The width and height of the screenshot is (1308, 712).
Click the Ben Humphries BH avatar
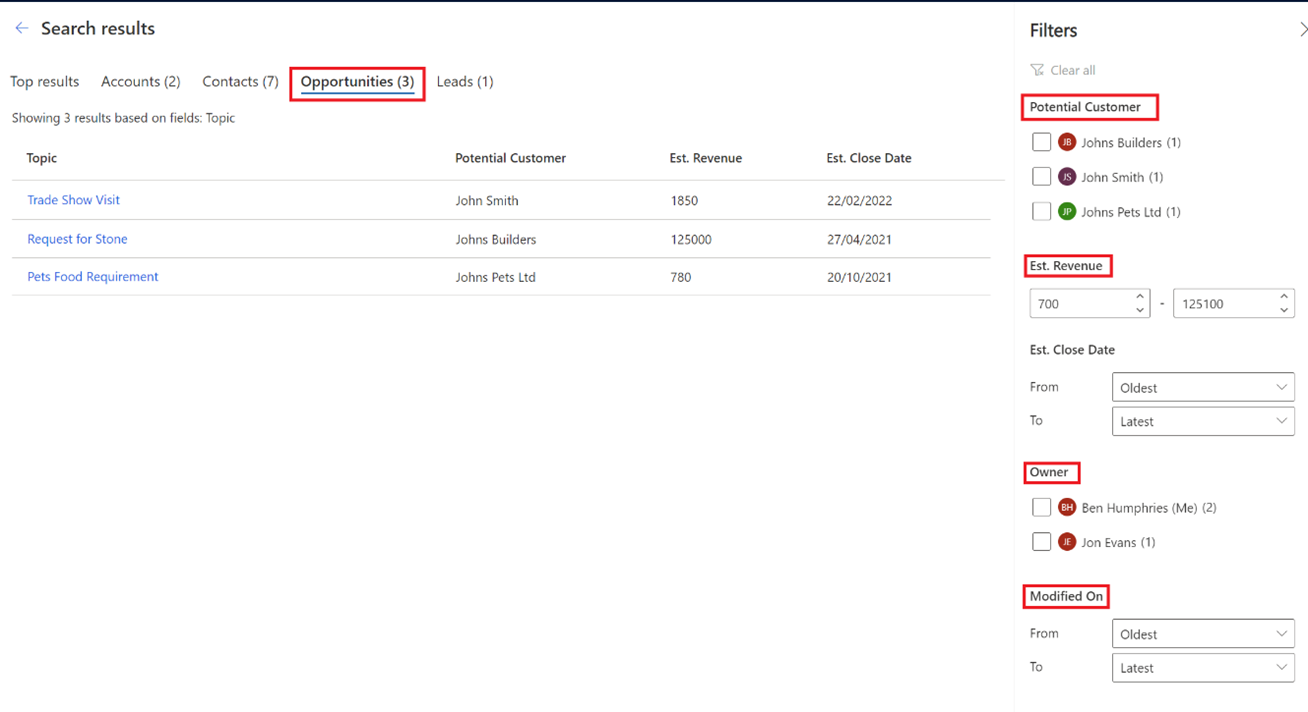tap(1067, 508)
